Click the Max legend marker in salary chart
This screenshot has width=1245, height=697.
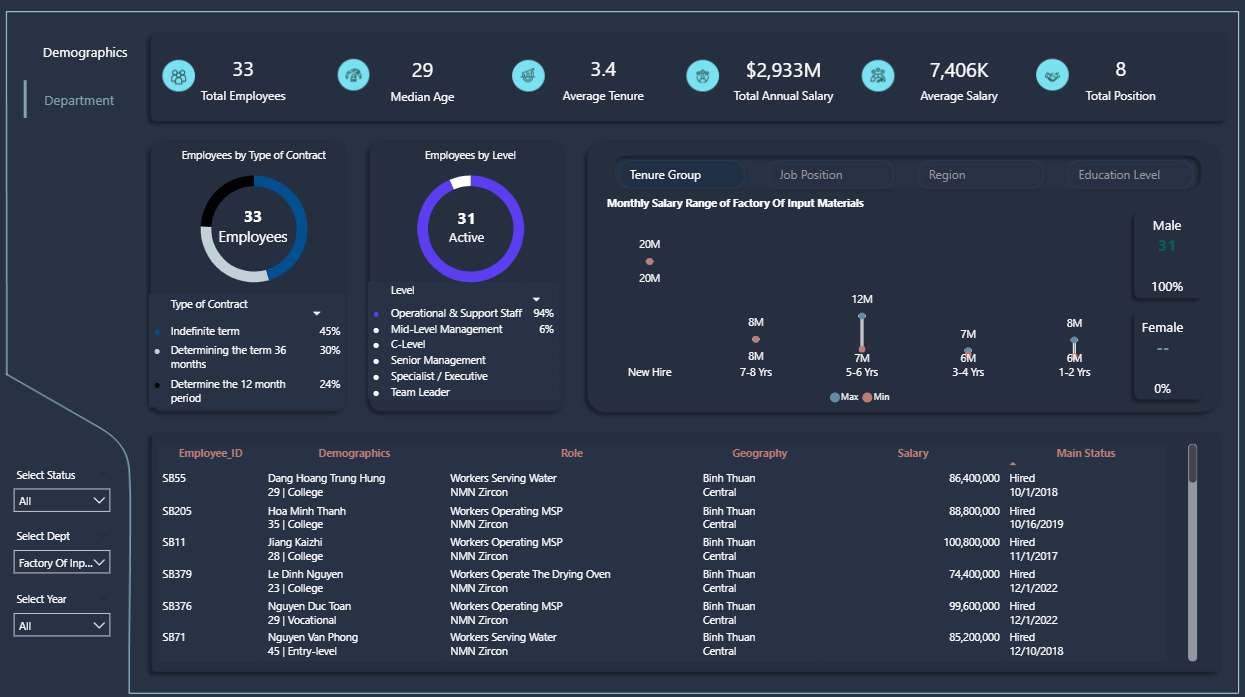835,397
